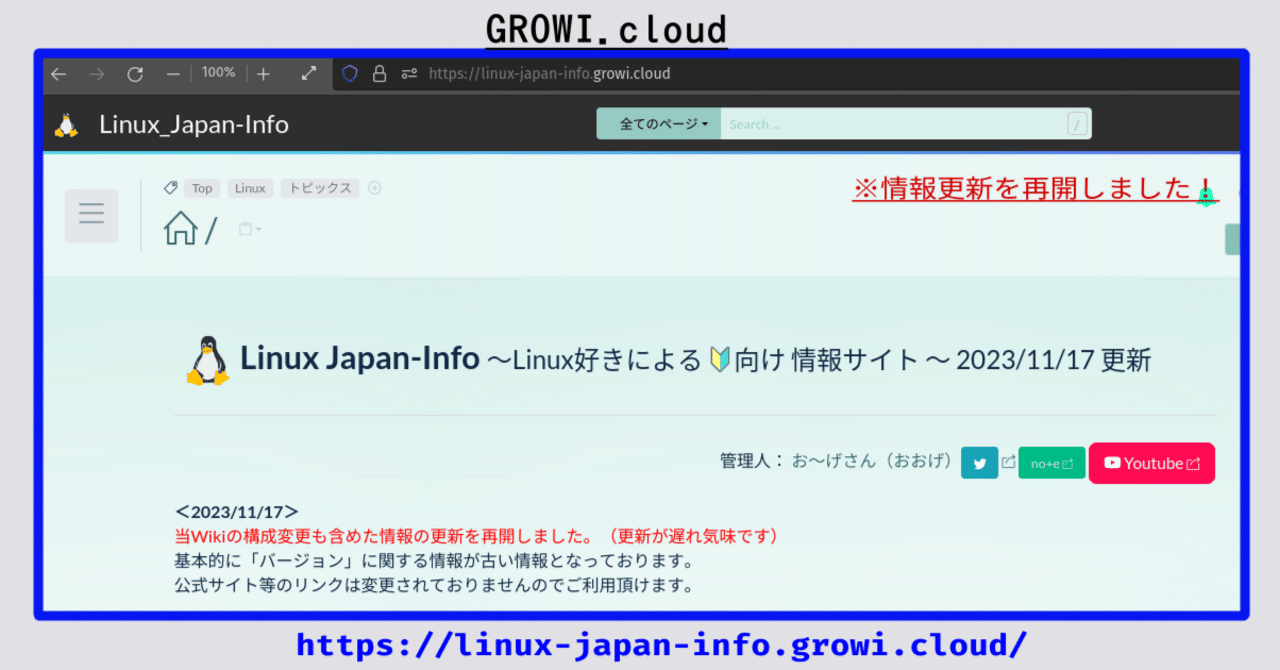Click the plus icon to add a new tag
Viewport: 1280px width, 670px height.
pyautogui.click(x=374, y=188)
